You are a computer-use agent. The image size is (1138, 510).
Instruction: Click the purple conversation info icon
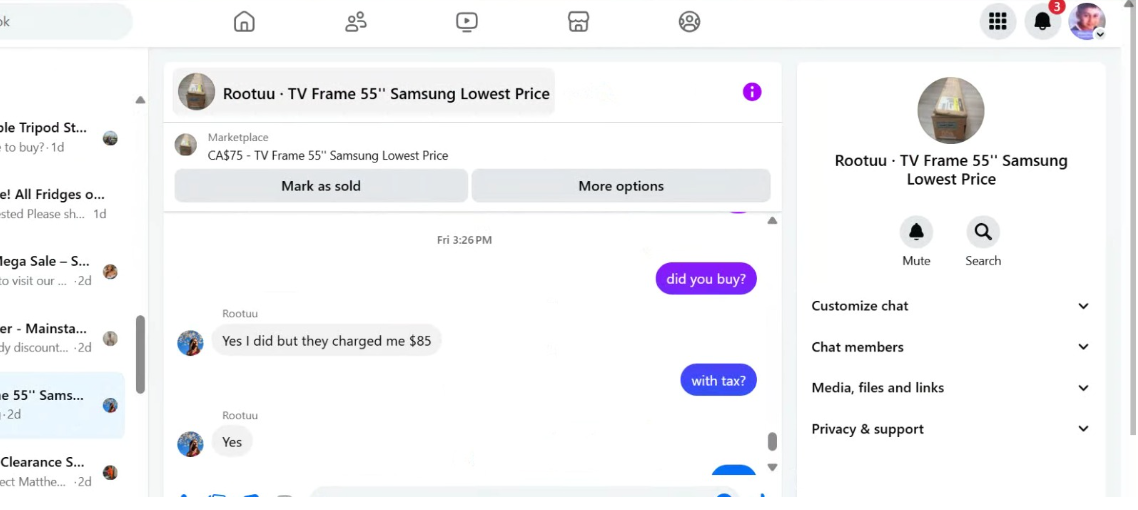tap(752, 92)
